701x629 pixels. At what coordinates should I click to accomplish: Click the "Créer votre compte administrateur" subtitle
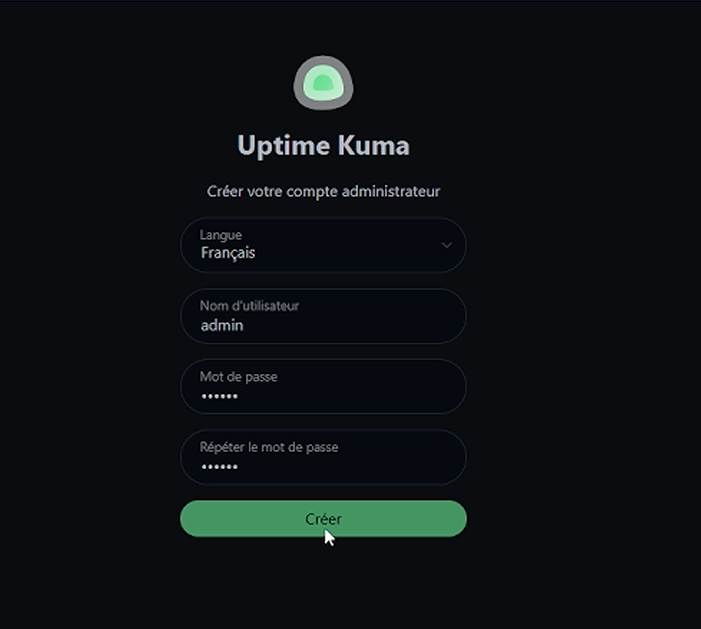(323, 191)
